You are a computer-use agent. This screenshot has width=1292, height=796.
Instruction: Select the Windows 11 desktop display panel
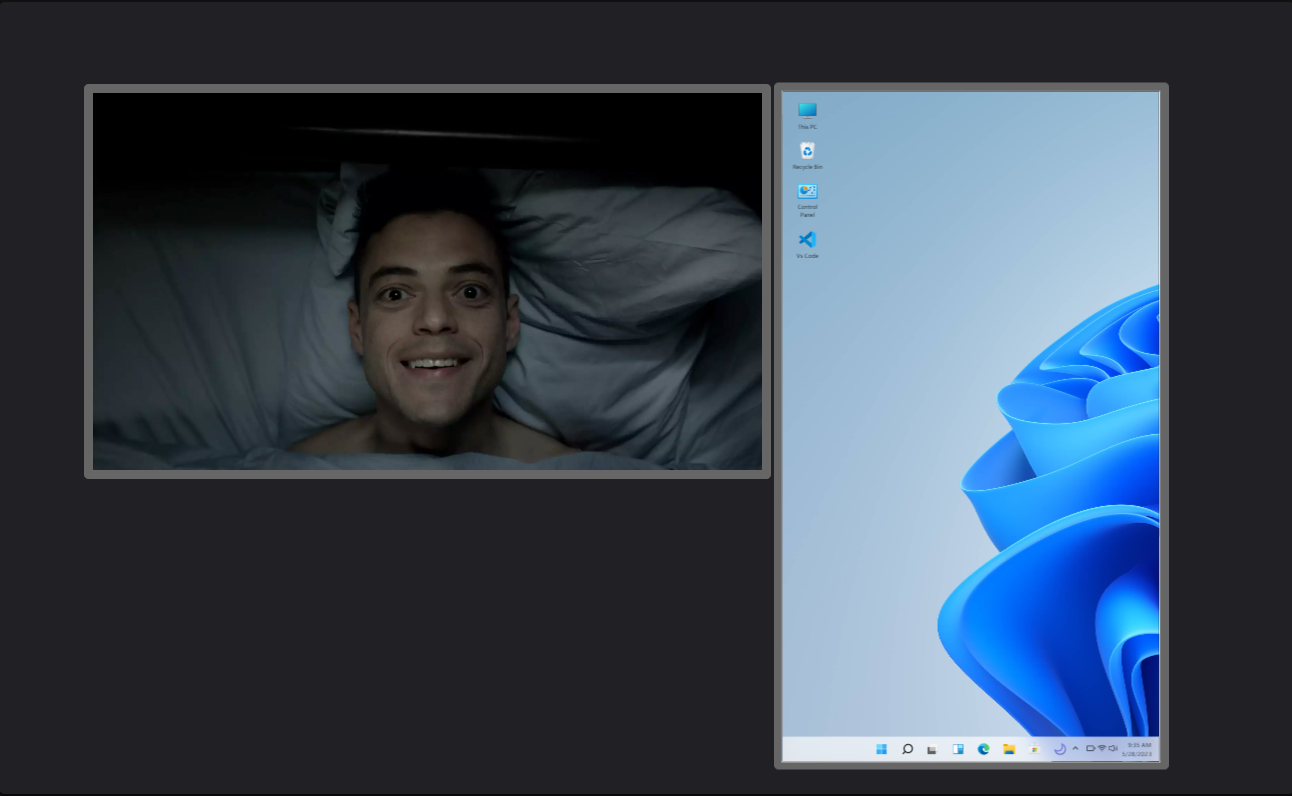click(971, 426)
